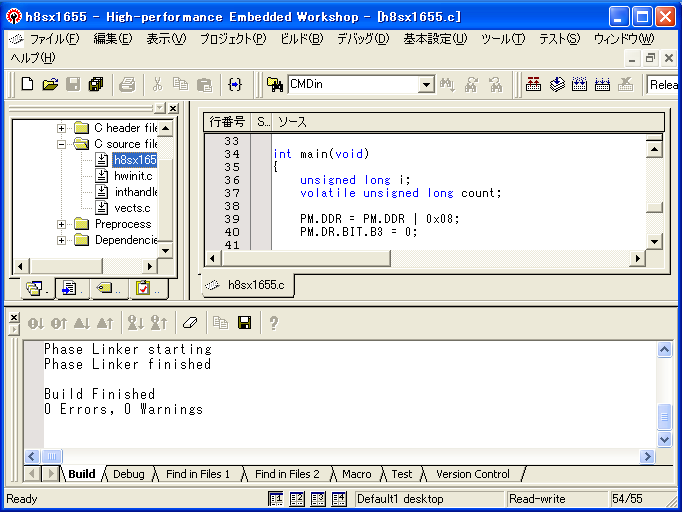This screenshot has width=682, height=512.
Task: Open the workspace pane dropdown arrow
Action: click(160, 108)
